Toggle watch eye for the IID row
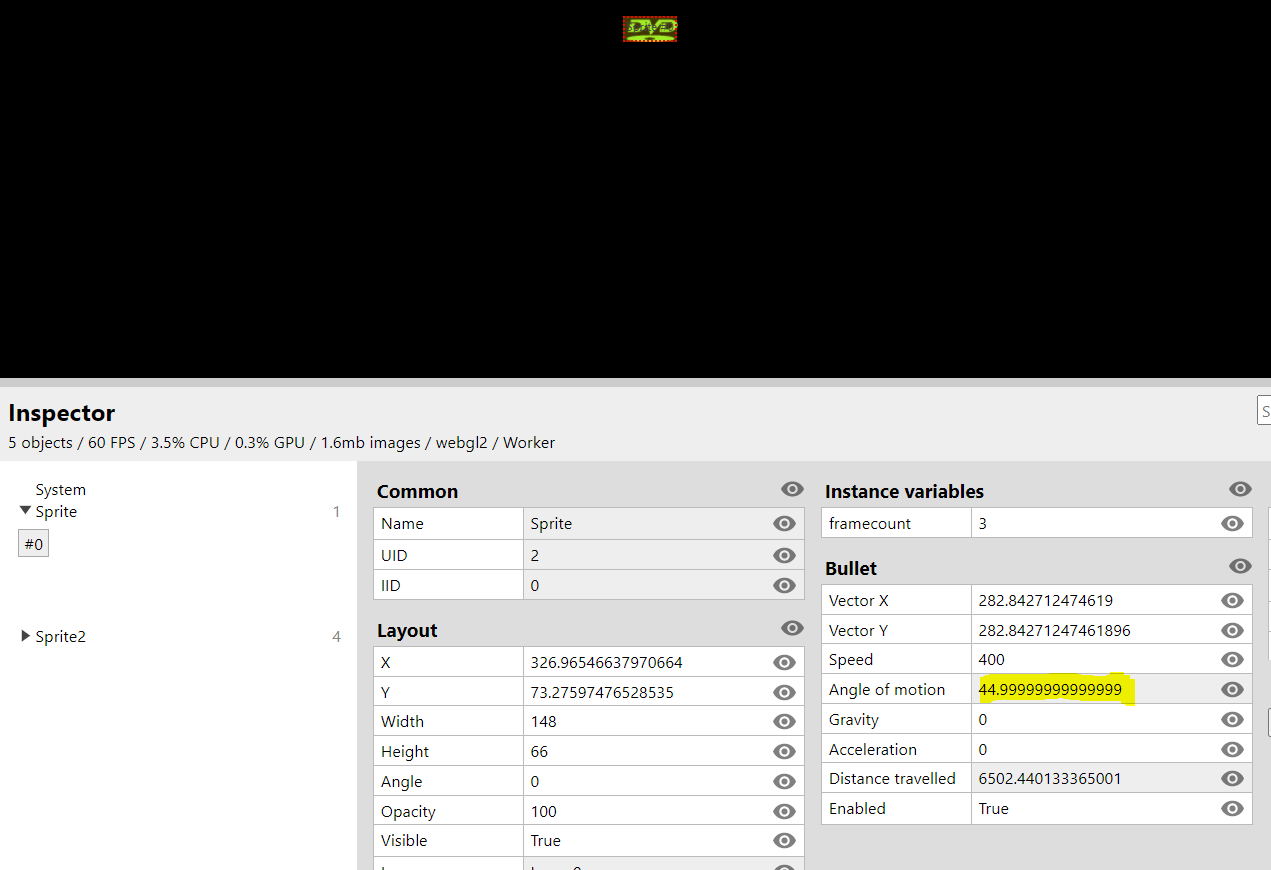 [784, 585]
